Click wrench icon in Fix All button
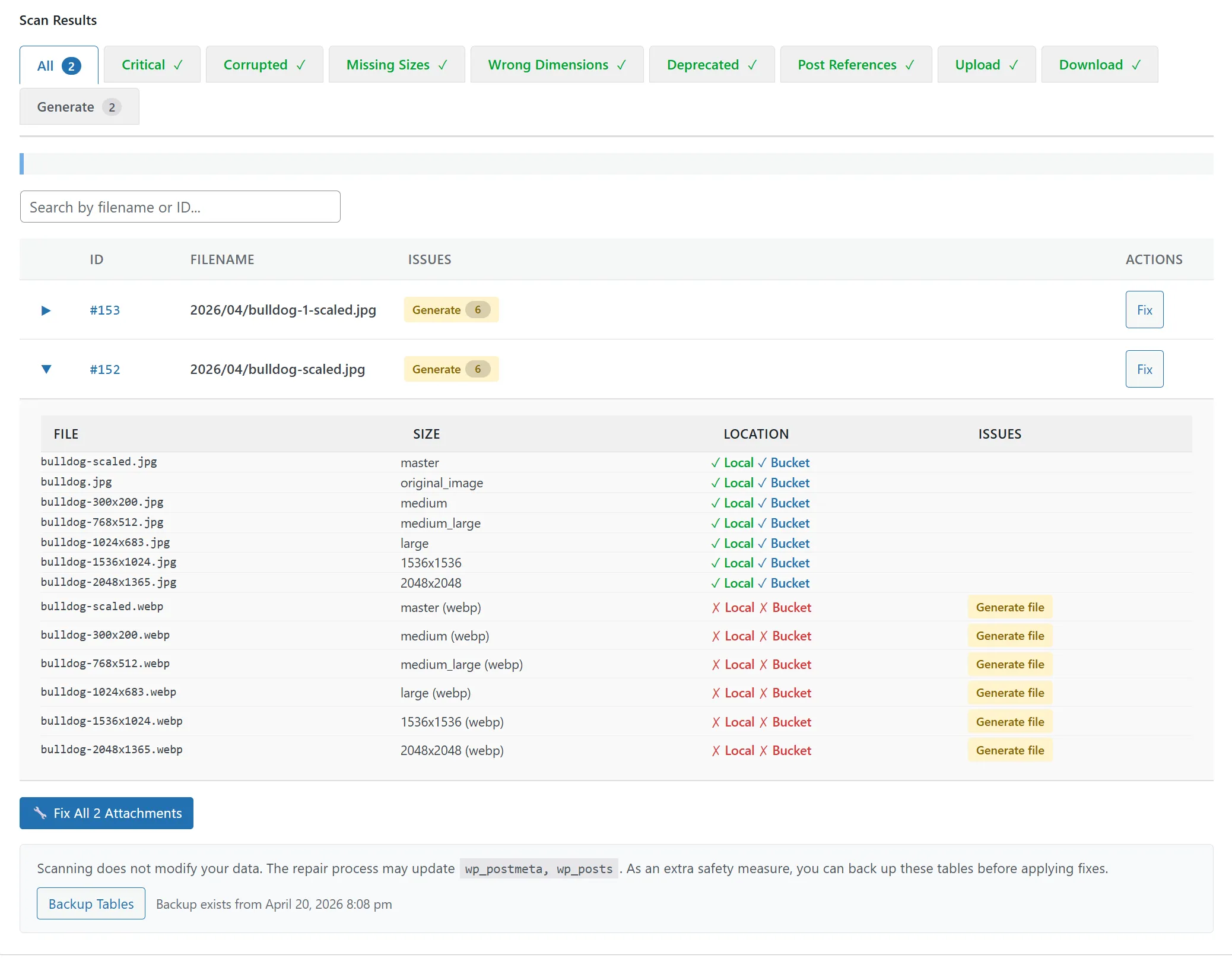The image size is (1232, 958). click(x=40, y=813)
